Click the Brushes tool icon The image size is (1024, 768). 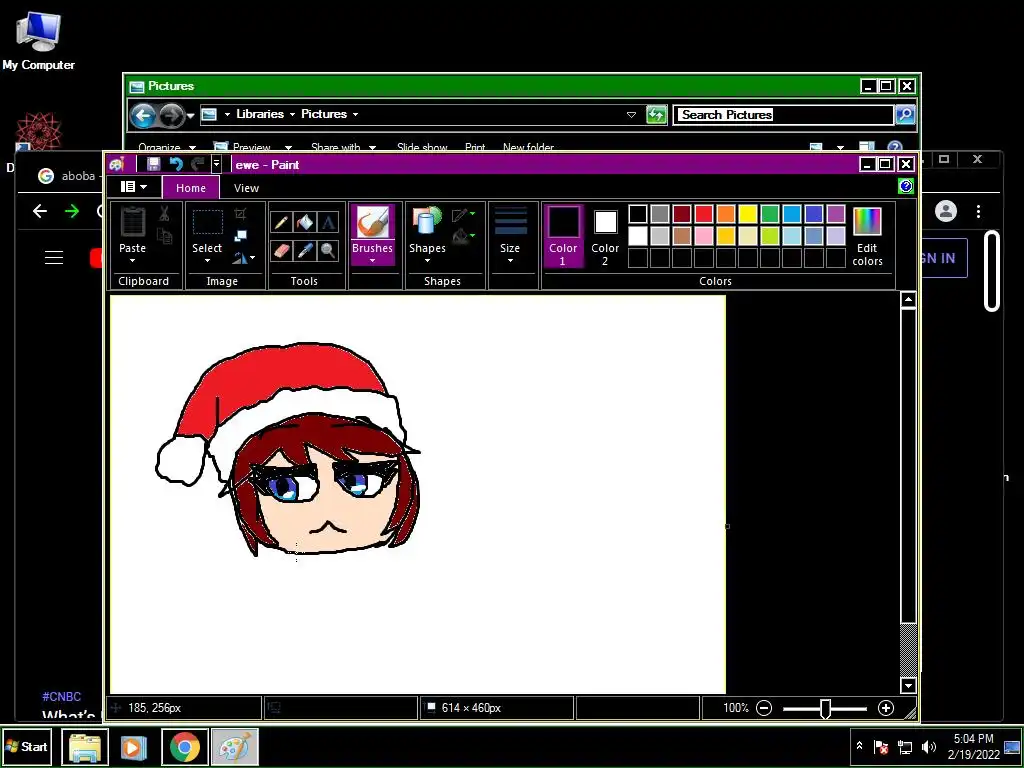click(x=372, y=223)
